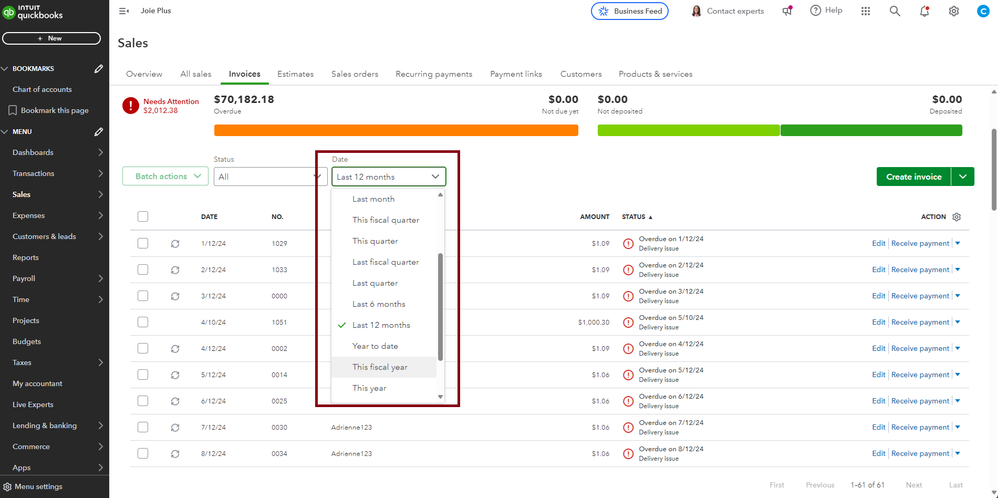Switch to the All sales tab
Image resolution: width=998 pixels, height=498 pixels.
coord(195,74)
